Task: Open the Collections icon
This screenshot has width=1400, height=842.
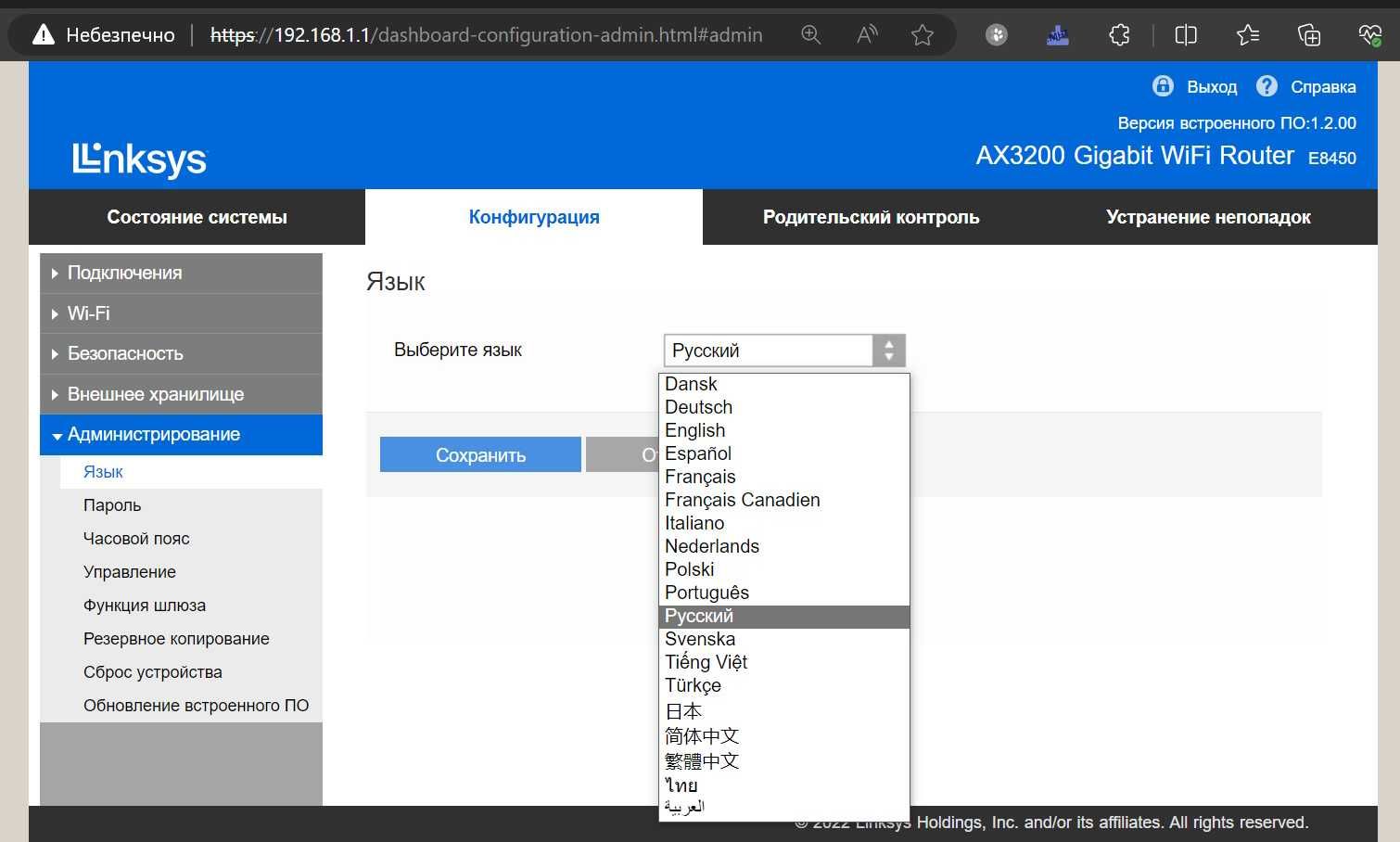Action: pos(1309,35)
